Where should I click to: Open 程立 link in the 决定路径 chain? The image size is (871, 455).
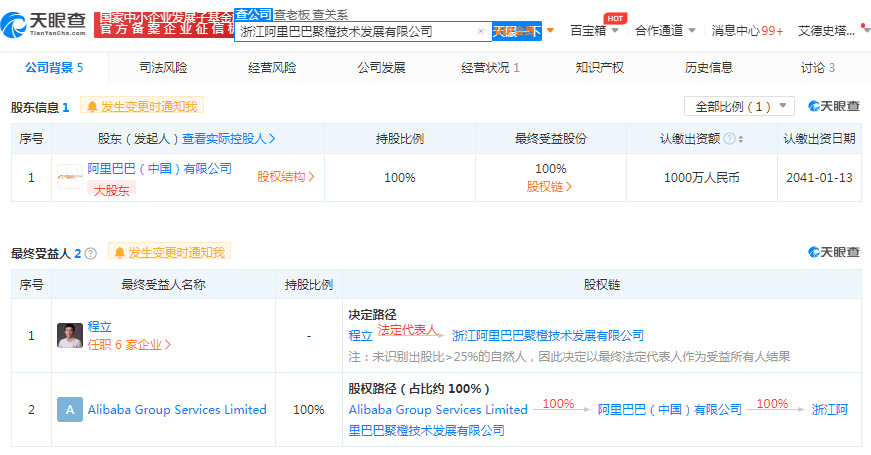point(360,336)
